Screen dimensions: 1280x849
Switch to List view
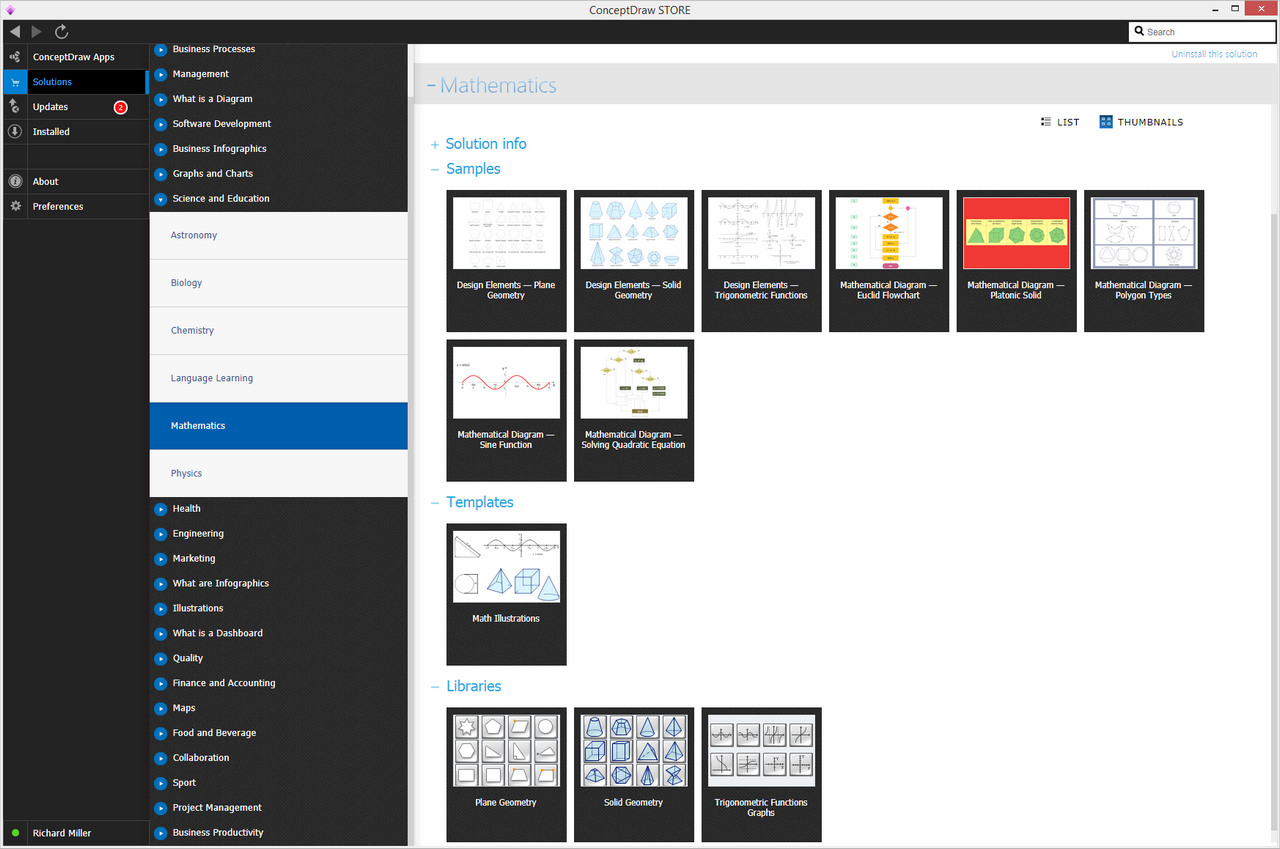click(x=1060, y=122)
